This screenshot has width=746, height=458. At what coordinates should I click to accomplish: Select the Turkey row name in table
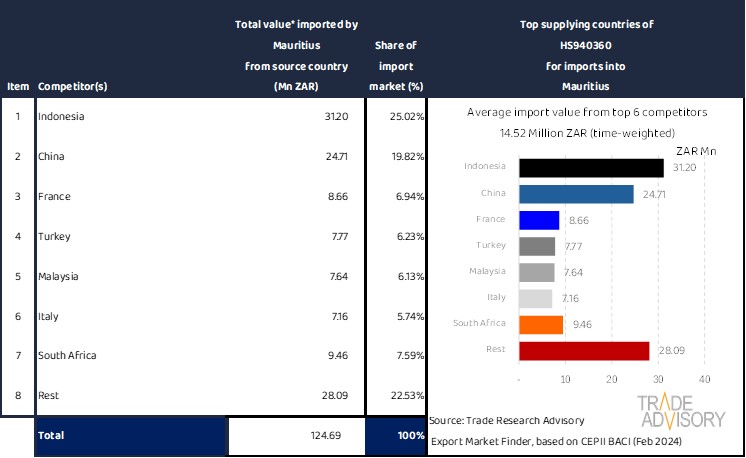tap(54, 236)
